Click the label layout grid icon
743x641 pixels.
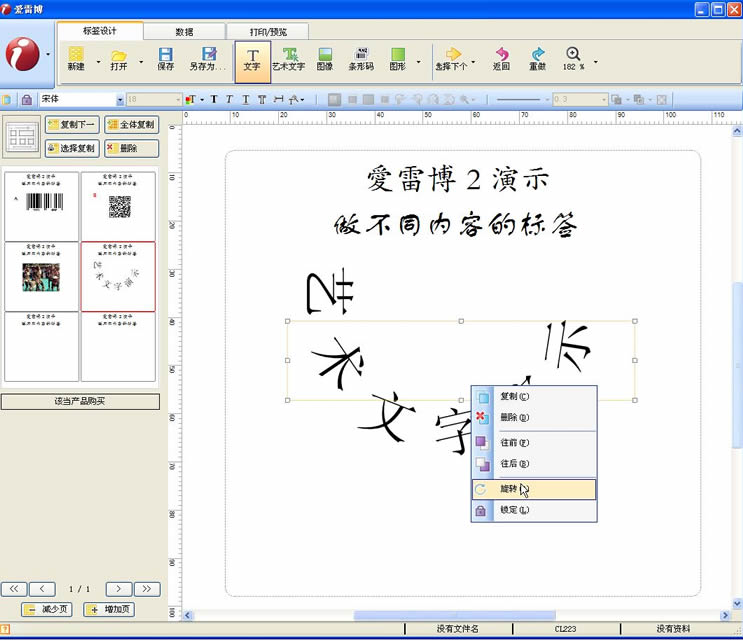(x=22, y=137)
